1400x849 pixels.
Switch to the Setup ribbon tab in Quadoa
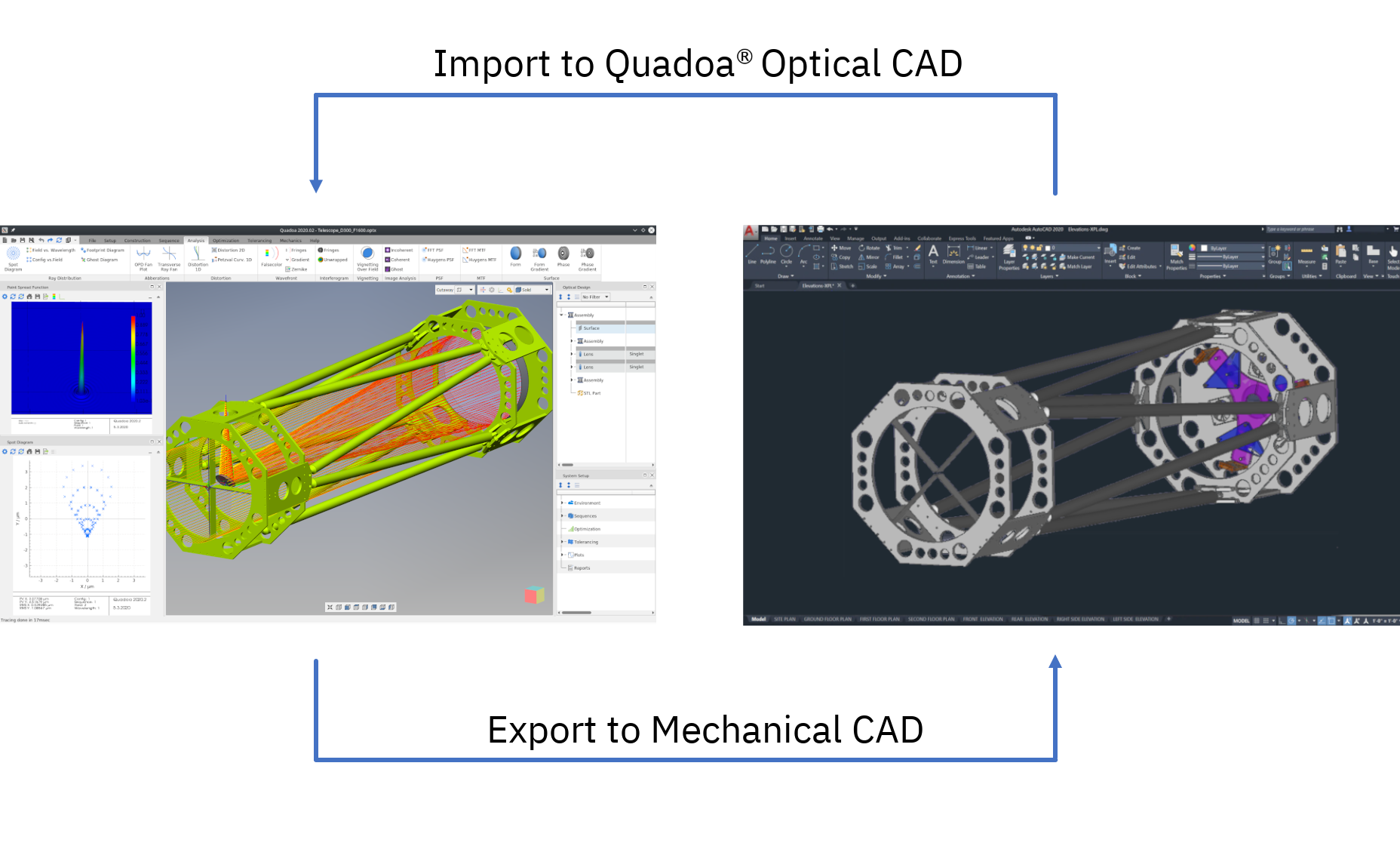coord(110,241)
